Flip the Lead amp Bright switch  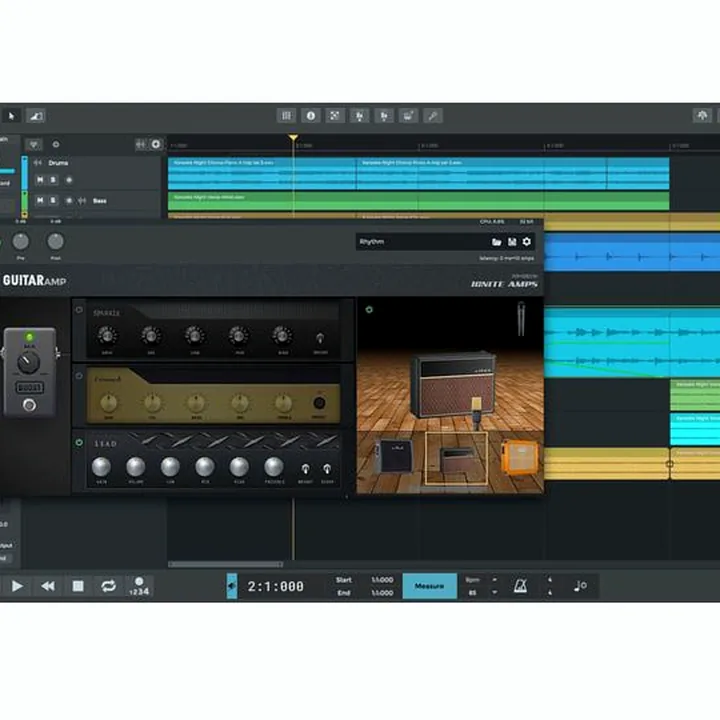(305, 469)
